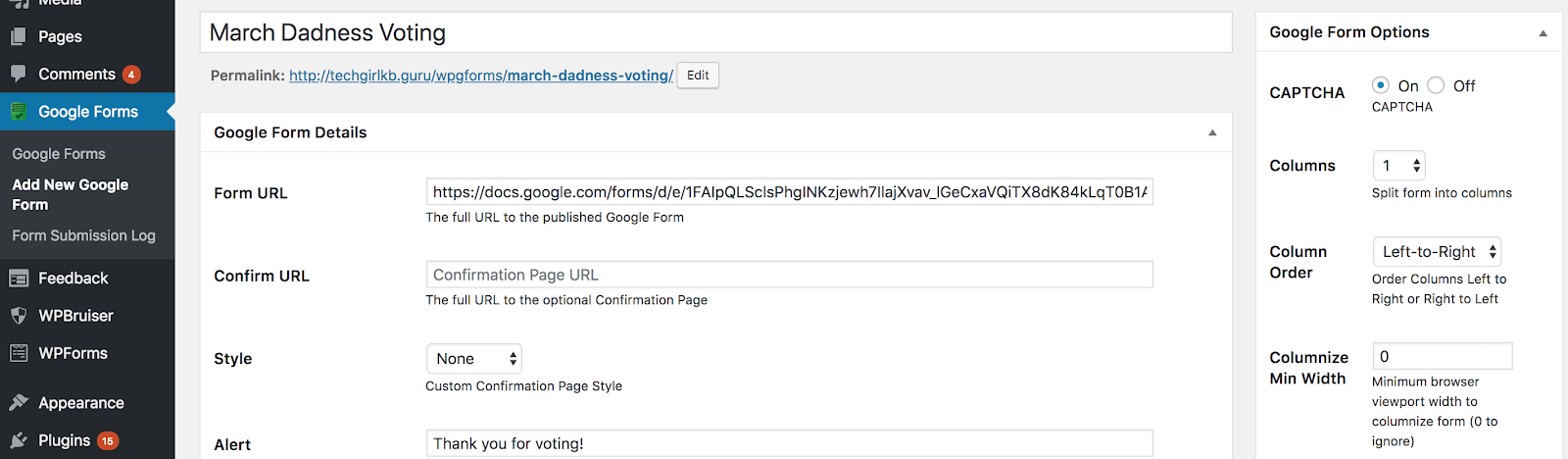Collapse the Google Form Details panel
Viewport: 1568px width, 459px height.
point(1212,132)
